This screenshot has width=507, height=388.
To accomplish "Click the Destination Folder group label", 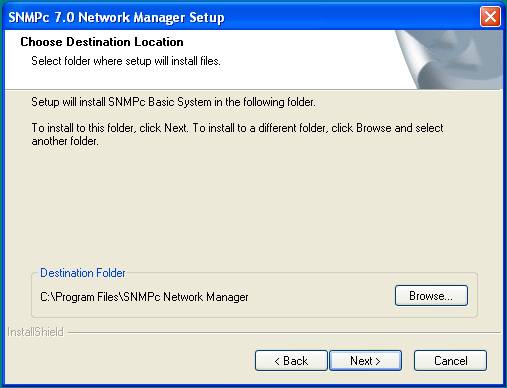I will pyautogui.click(x=83, y=273).
